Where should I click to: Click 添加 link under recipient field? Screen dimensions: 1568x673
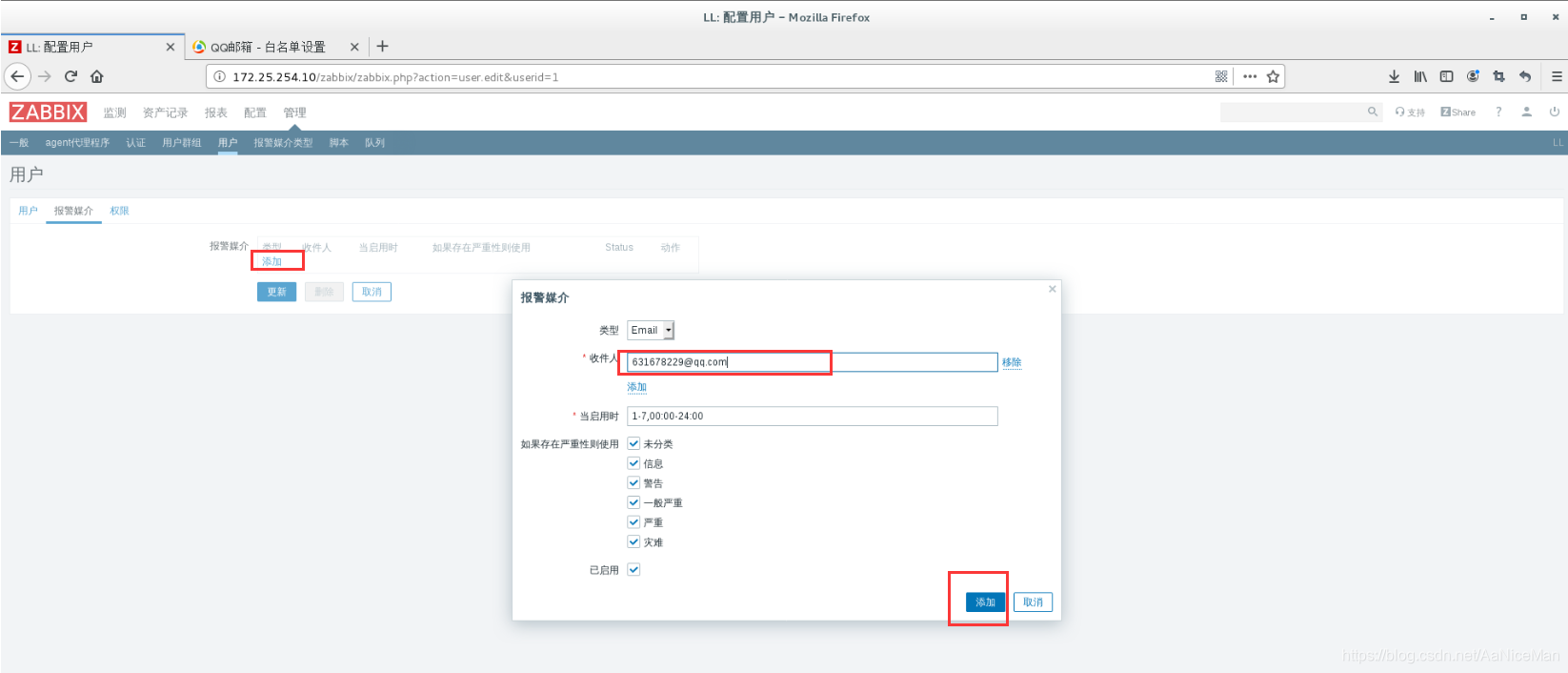(x=637, y=387)
